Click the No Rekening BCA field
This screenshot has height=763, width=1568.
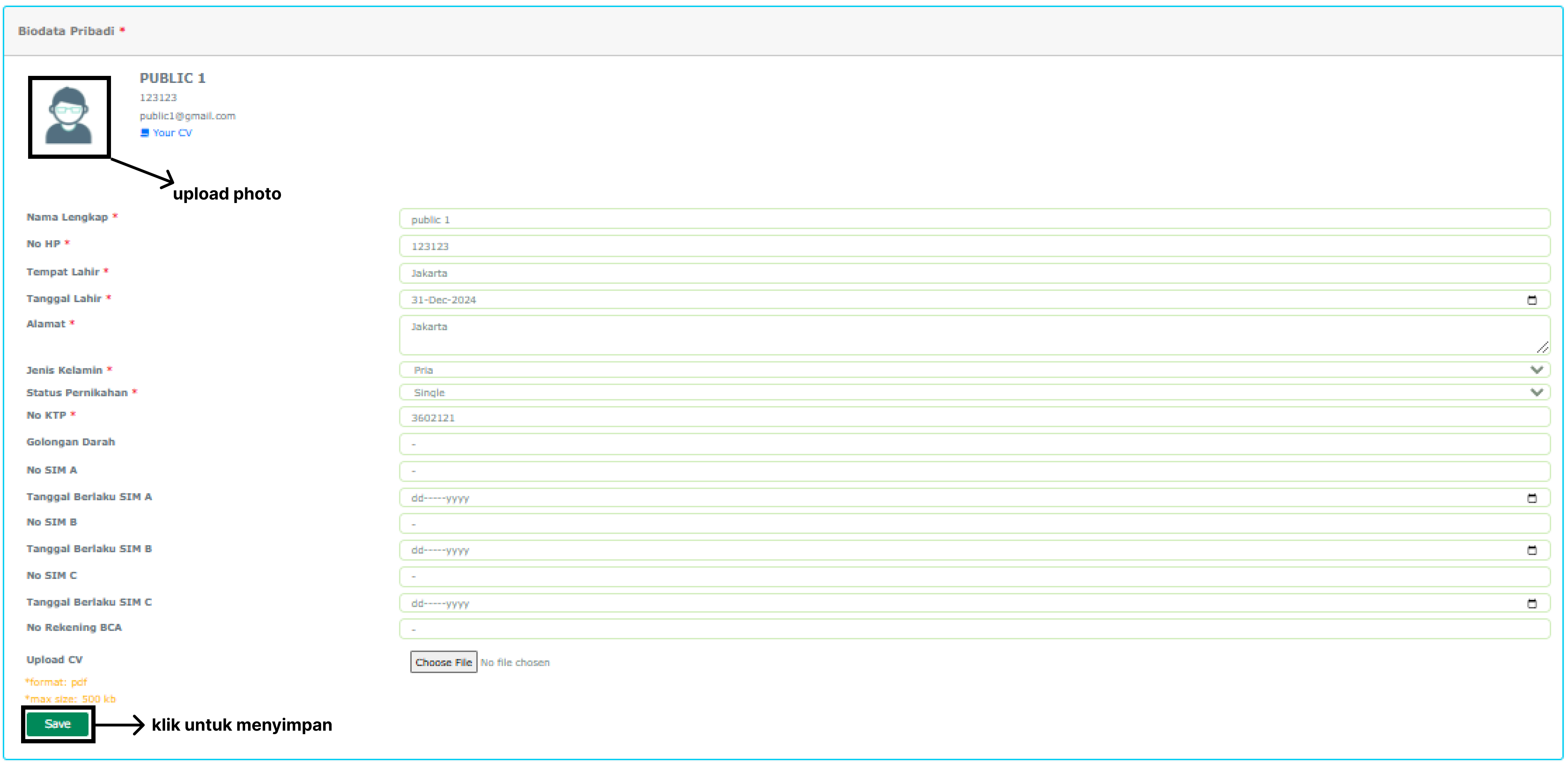974,630
